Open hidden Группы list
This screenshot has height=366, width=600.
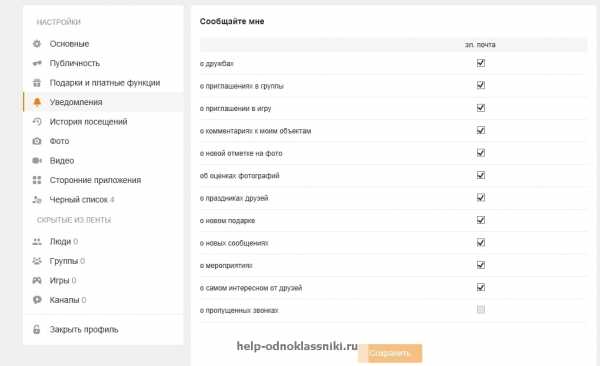click(x=64, y=261)
